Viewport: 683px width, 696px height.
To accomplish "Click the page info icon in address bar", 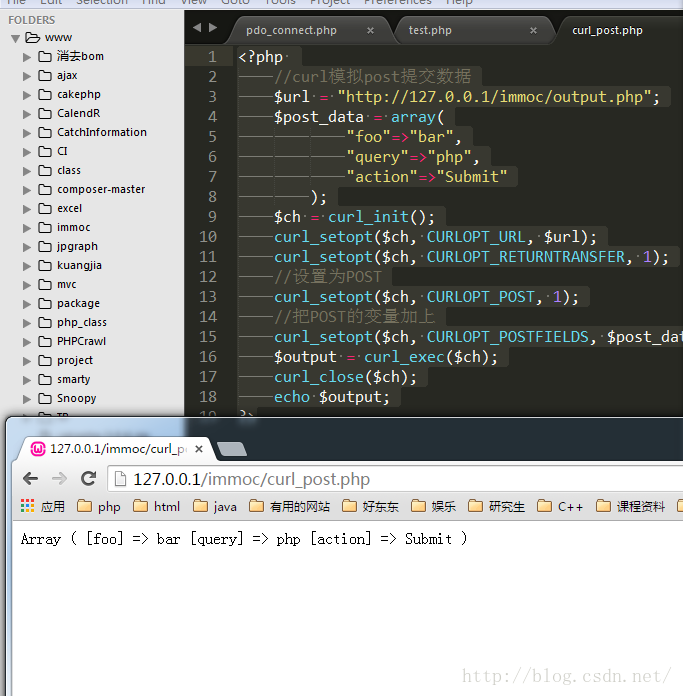I will click(120, 479).
